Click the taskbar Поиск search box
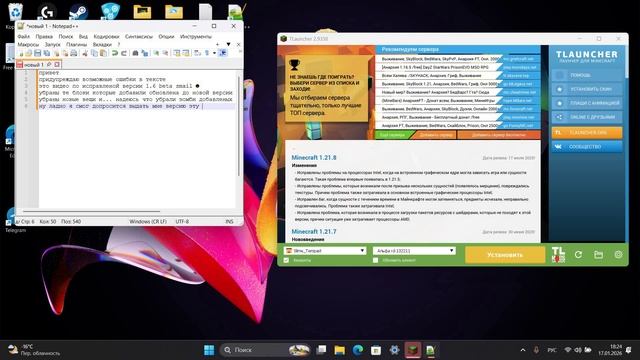Image resolution: width=640 pixels, height=360 pixels. [265, 350]
